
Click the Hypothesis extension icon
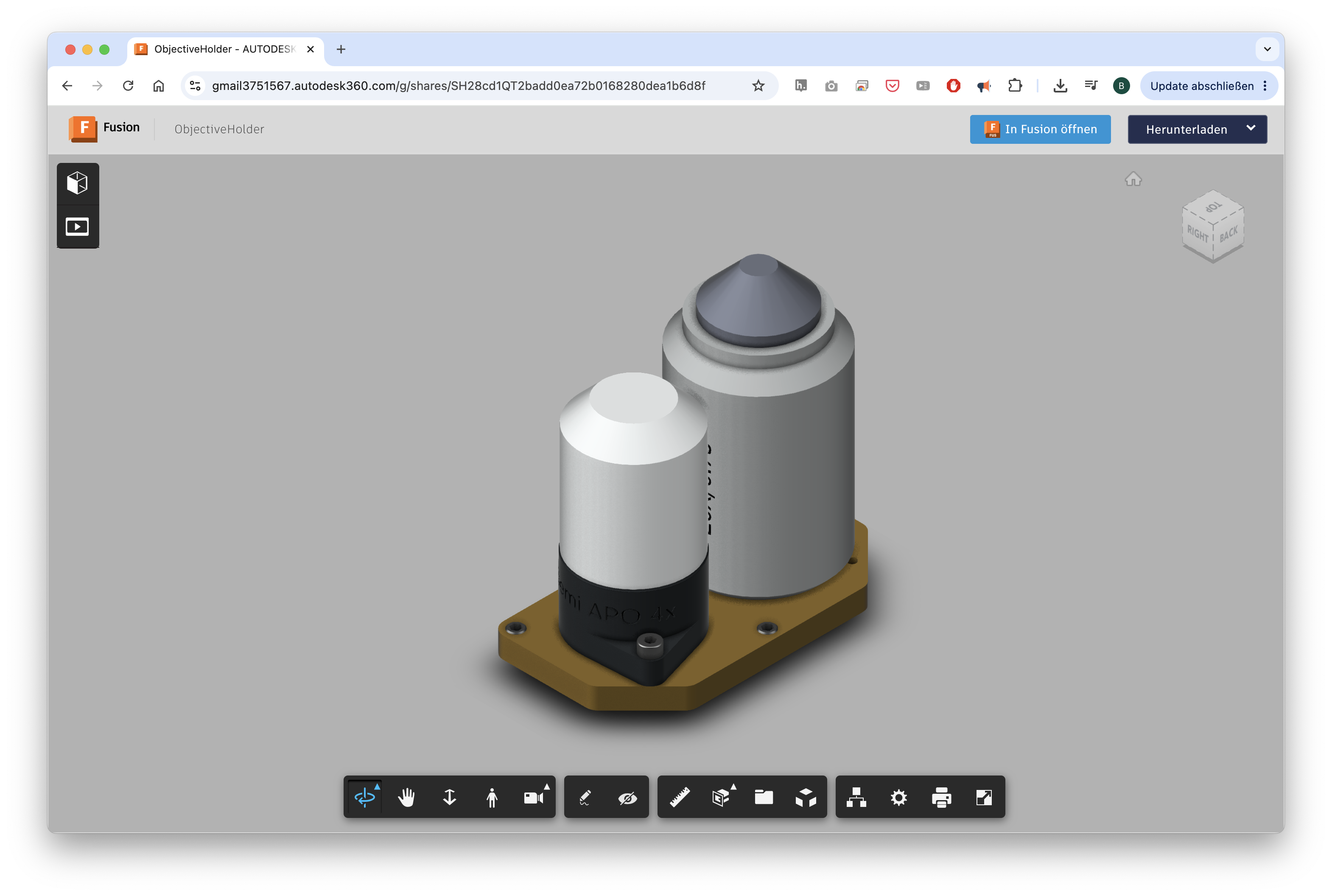coord(800,86)
